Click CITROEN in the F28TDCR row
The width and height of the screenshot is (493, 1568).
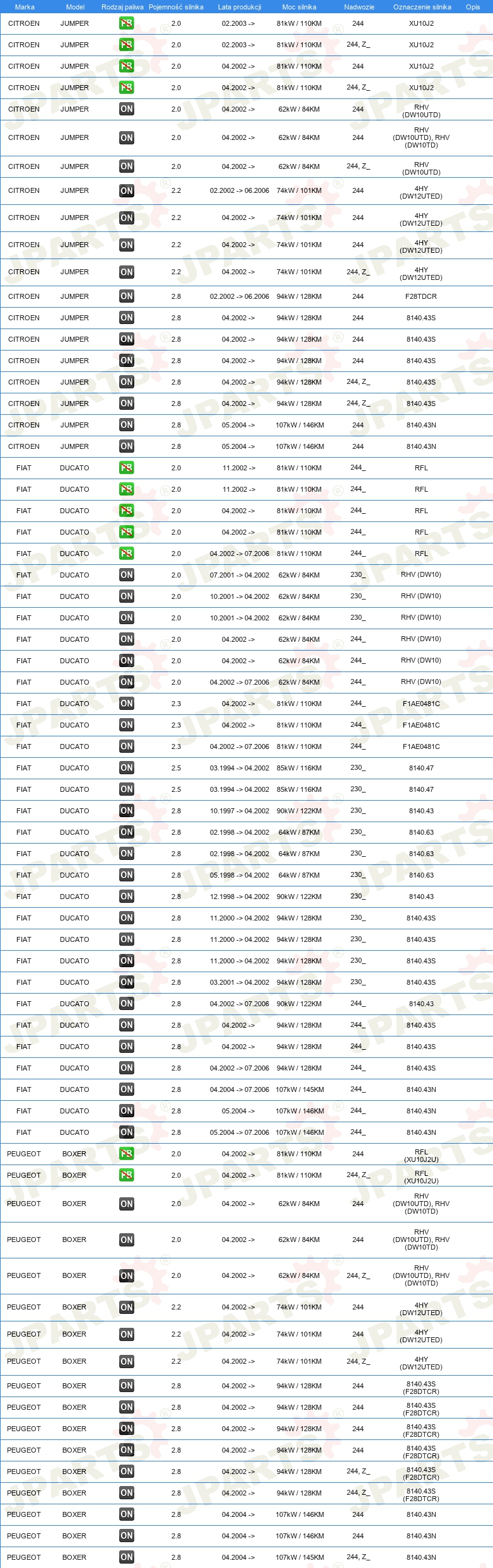24,296
